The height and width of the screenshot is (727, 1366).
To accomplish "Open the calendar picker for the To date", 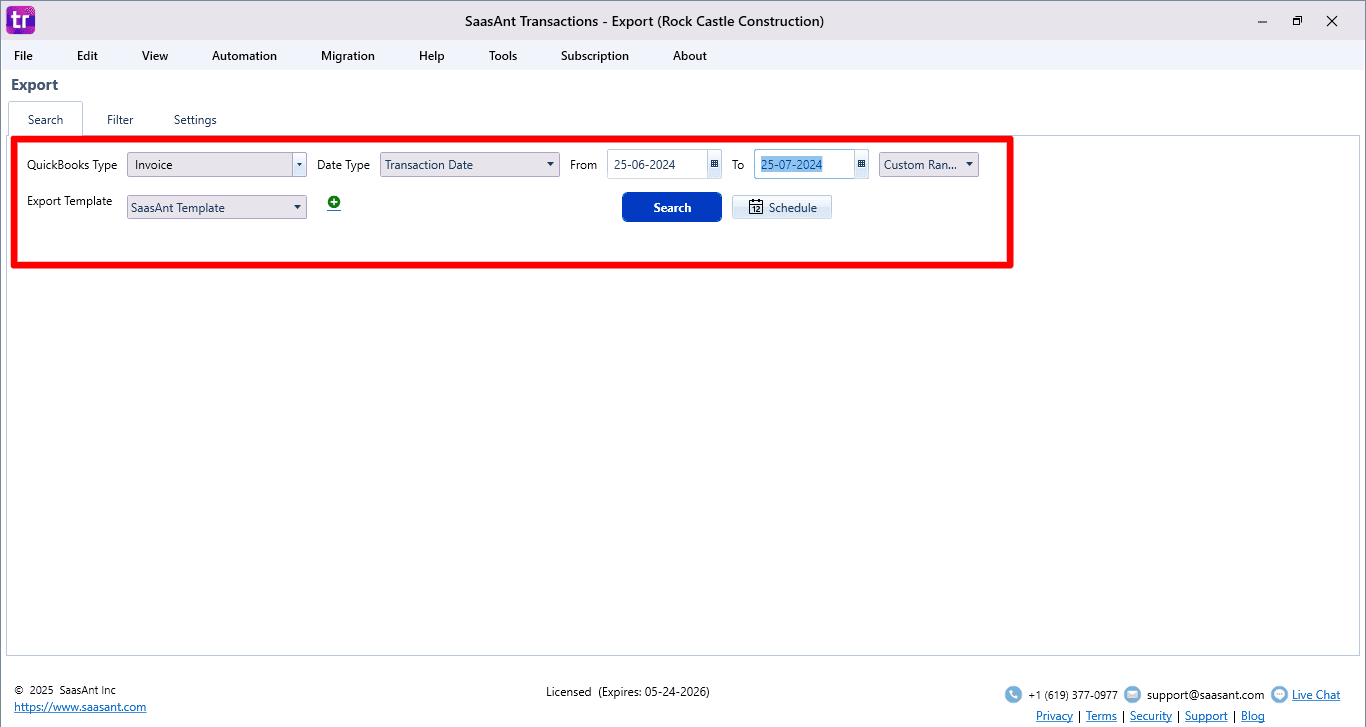I will [x=861, y=164].
